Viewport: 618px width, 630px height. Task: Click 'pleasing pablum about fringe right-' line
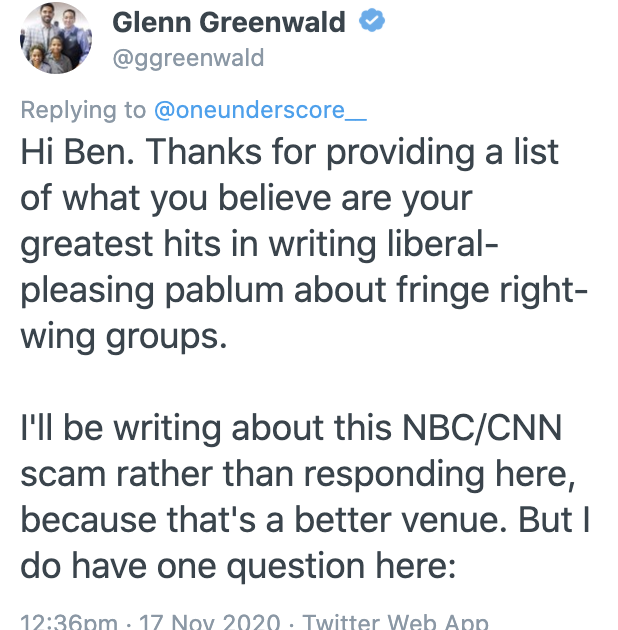[304, 291]
